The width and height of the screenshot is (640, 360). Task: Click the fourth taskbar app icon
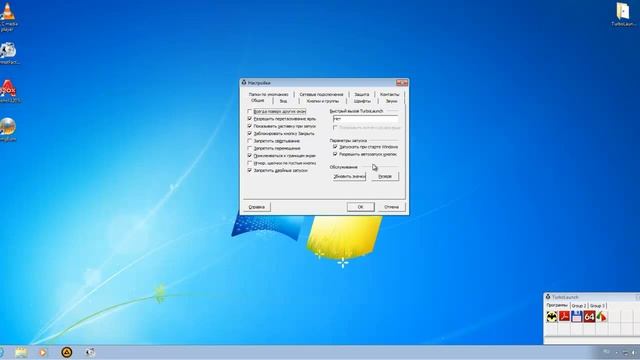click(x=90, y=352)
